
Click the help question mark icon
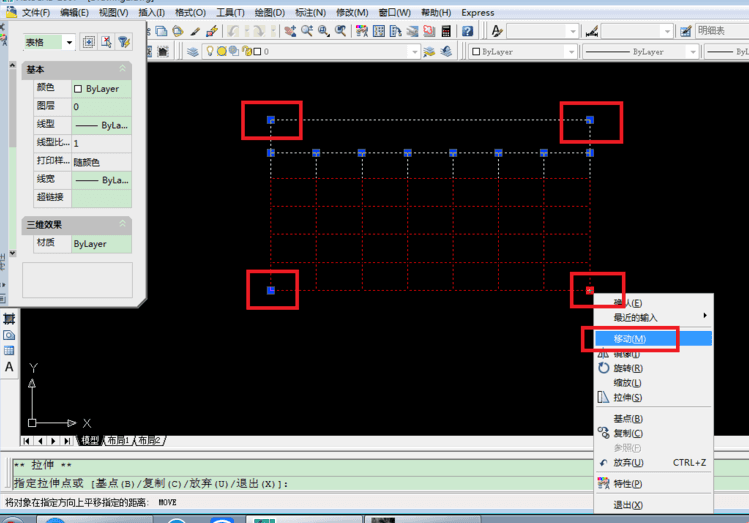pyautogui.click(x=467, y=32)
